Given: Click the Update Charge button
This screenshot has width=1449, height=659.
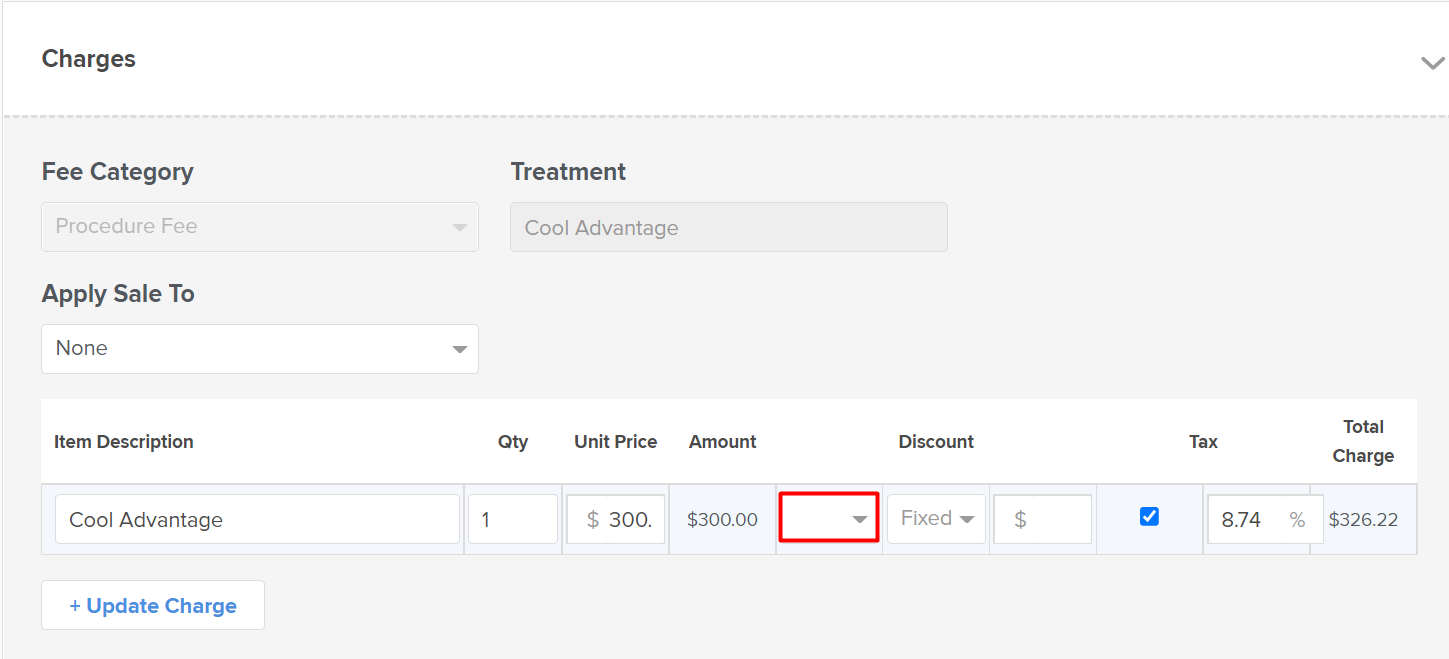Looking at the screenshot, I should [153, 605].
